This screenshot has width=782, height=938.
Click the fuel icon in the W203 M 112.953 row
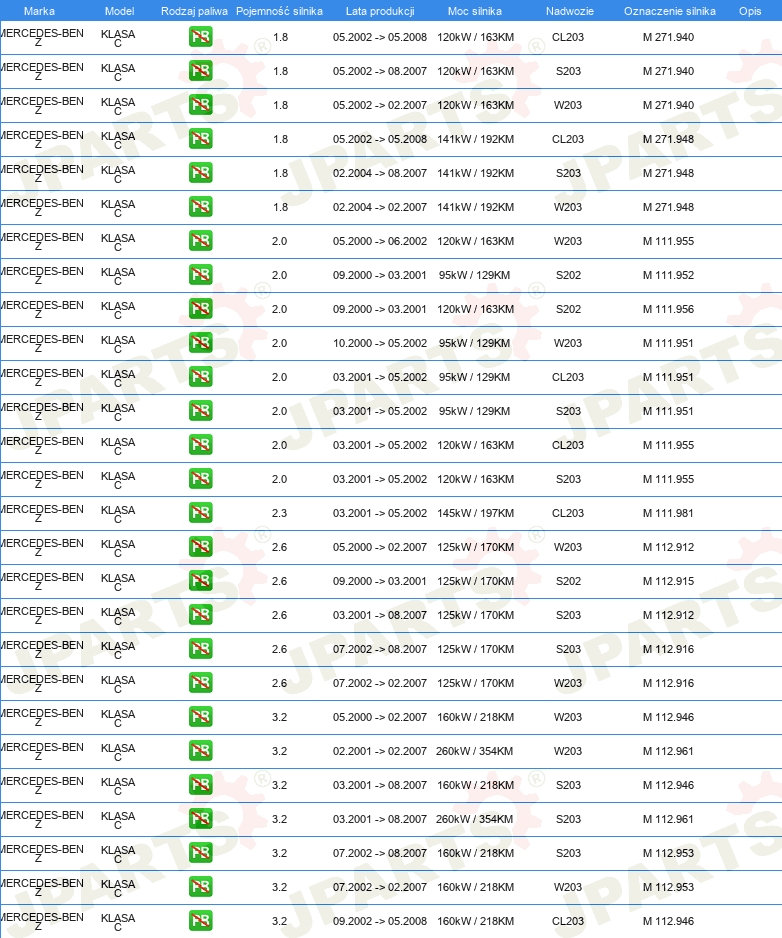point(200,887)
